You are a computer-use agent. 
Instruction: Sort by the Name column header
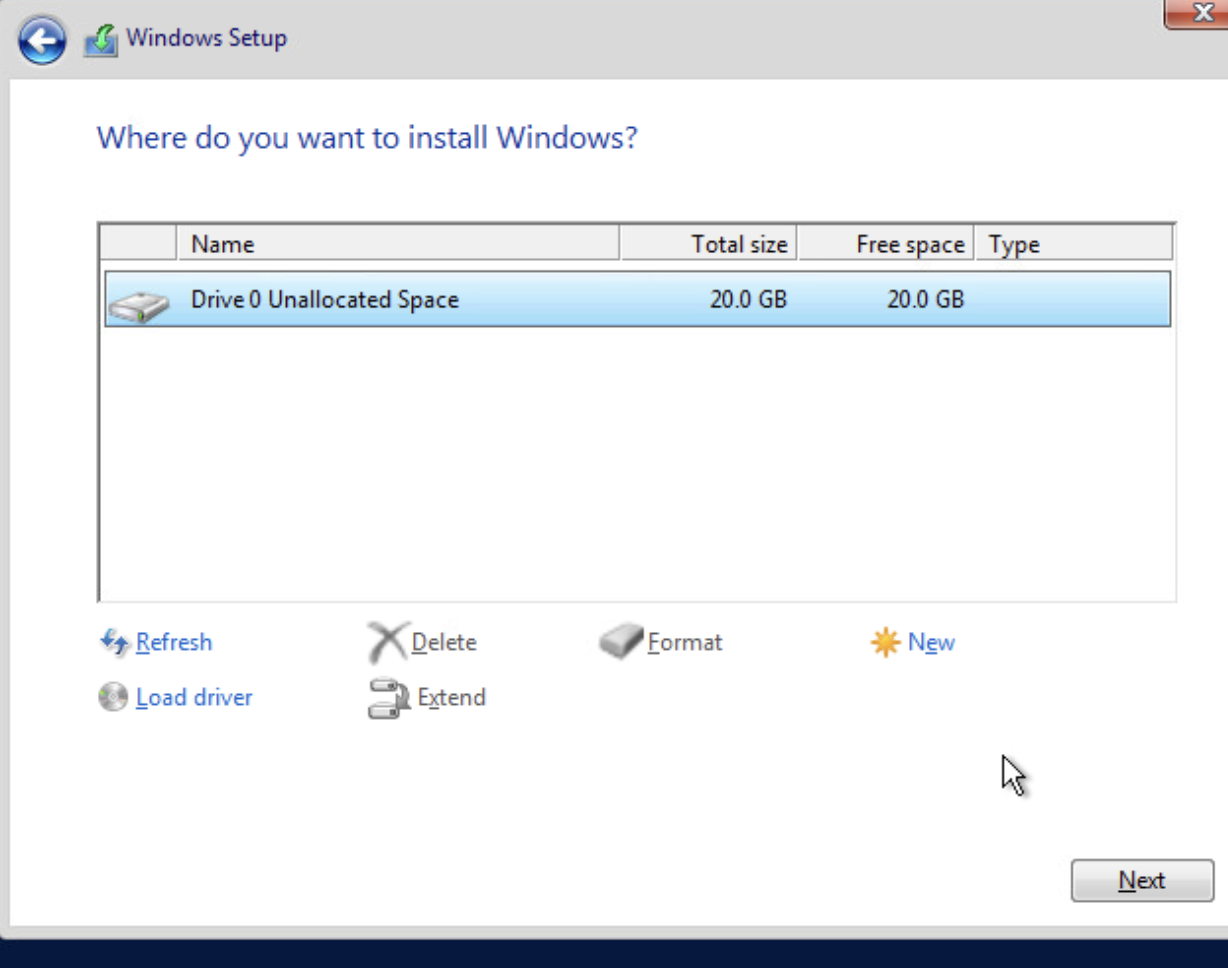397,244
